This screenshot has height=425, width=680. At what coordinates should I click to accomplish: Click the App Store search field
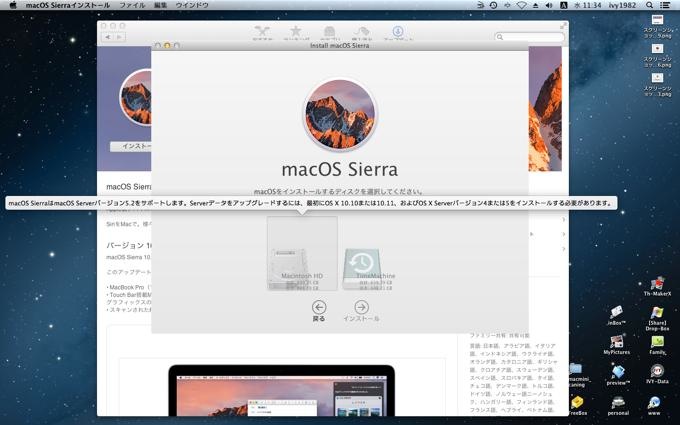pos(530,37)
